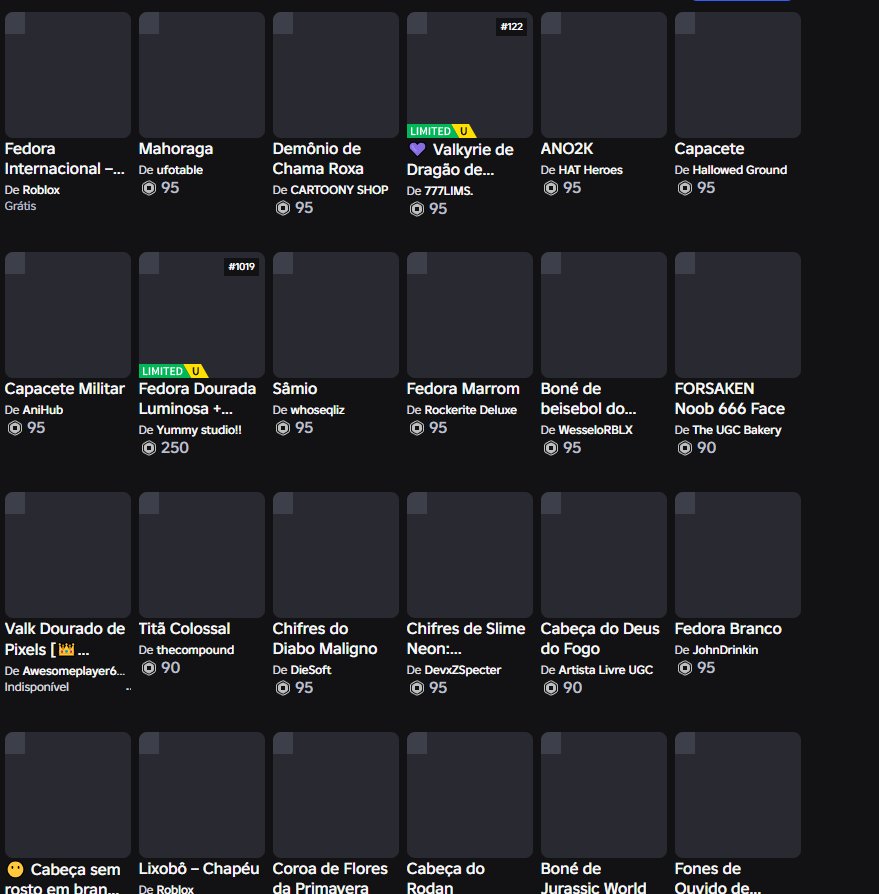The height and width of the screenshot is (894, 879).
Task: Open ANO2K item title
Action: pos(567,149)
